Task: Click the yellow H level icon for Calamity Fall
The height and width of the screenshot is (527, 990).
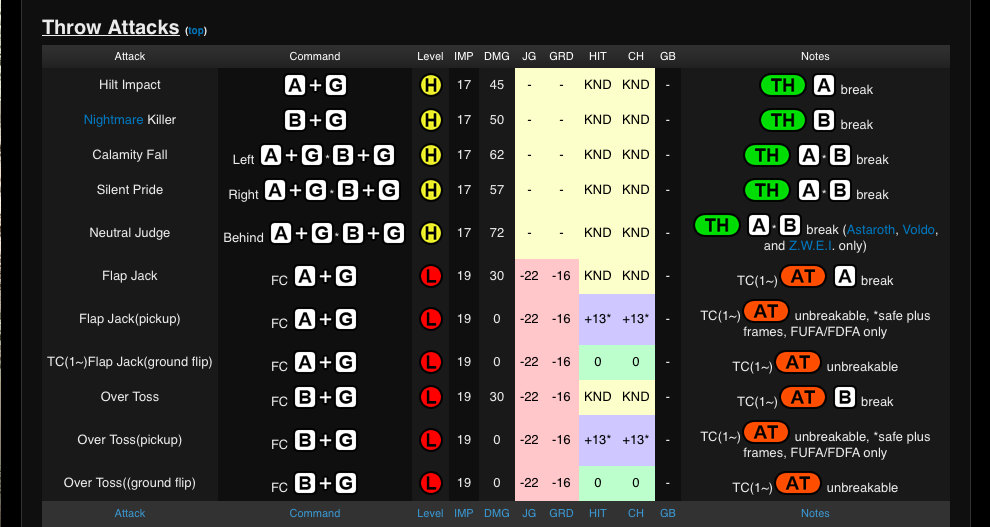Action: [430, 155]
